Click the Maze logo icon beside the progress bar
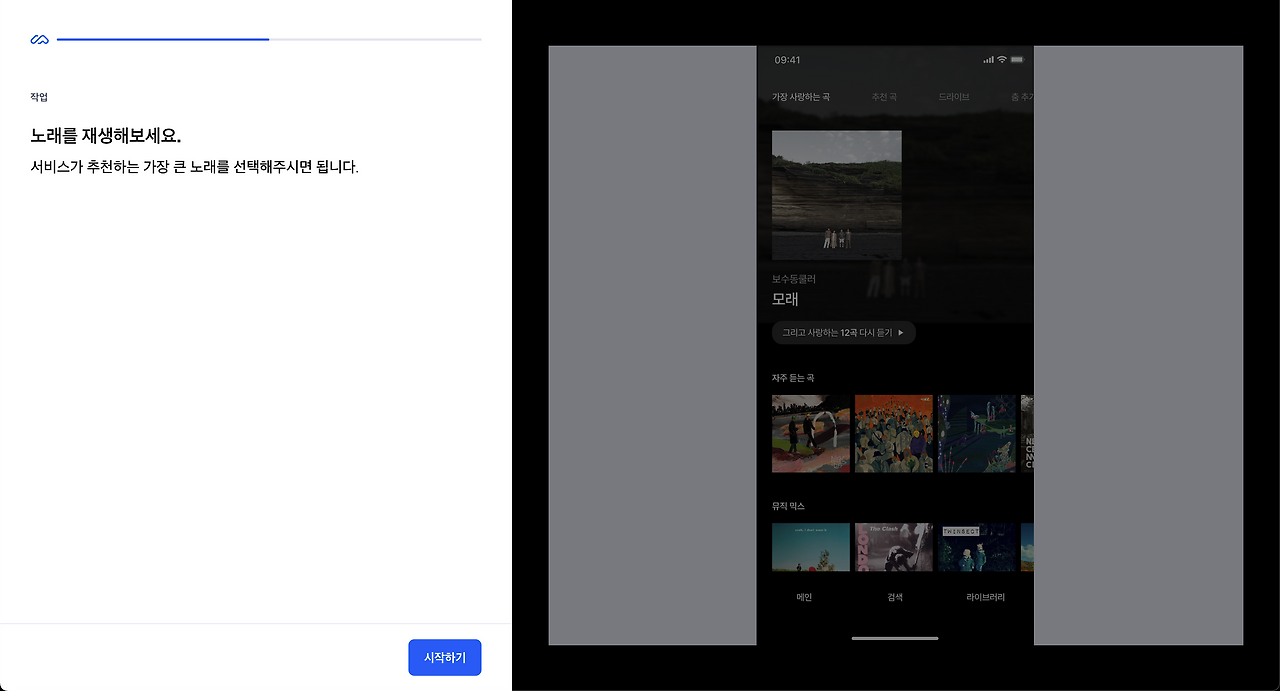Image resolution: width=1280 pixels, height=691 pixels. (x=39, y=40)
